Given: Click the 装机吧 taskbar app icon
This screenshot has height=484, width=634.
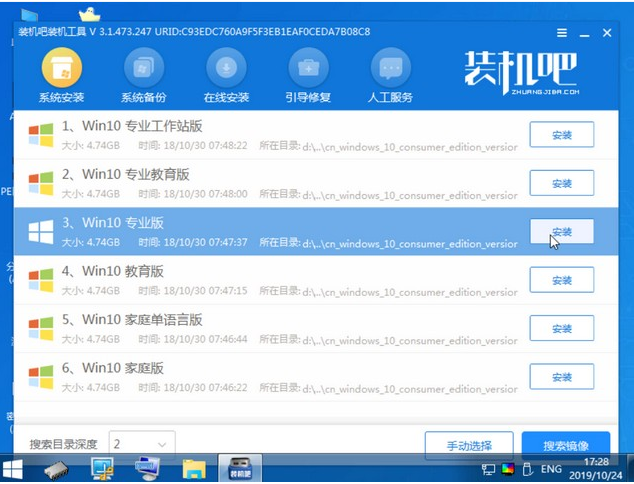Looking at the screenshot, I should click(x=240, y=469).
